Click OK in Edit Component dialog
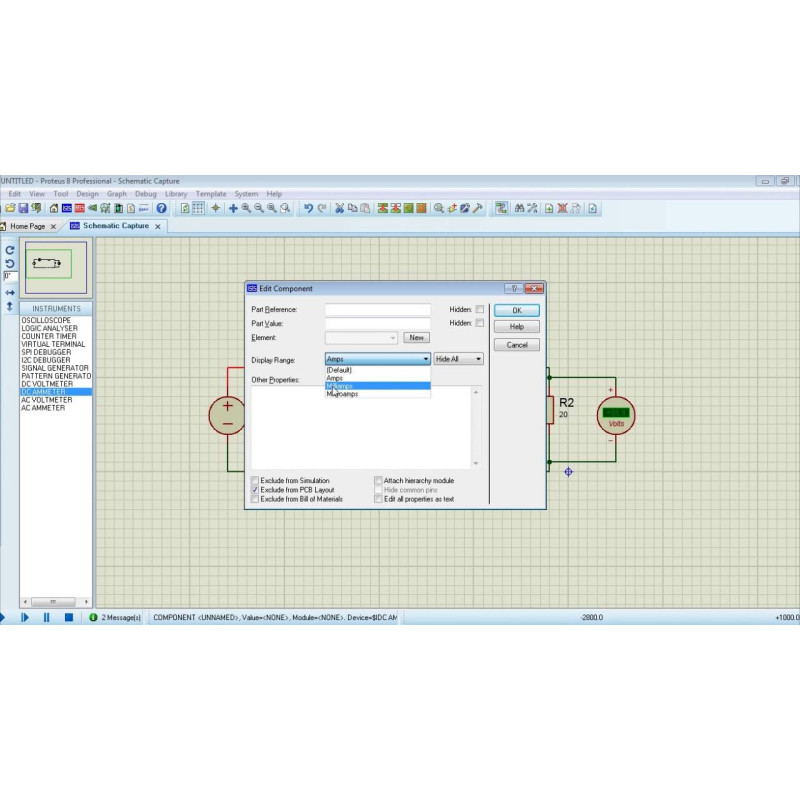 (517, 310)
